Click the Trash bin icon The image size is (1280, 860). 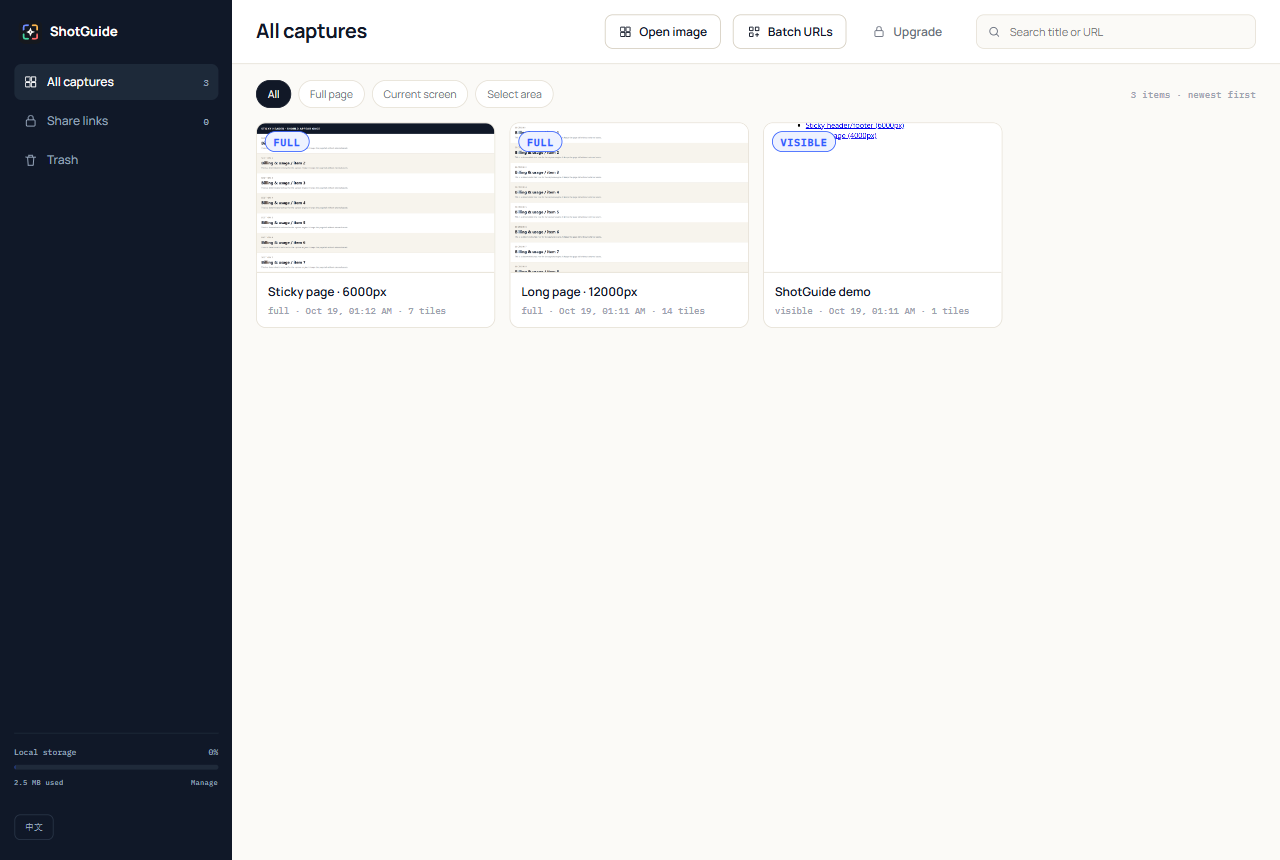[31, 160]
